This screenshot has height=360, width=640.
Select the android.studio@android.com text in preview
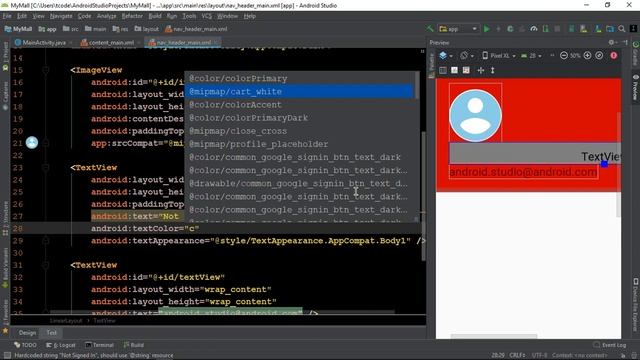(x=523, y=172)
